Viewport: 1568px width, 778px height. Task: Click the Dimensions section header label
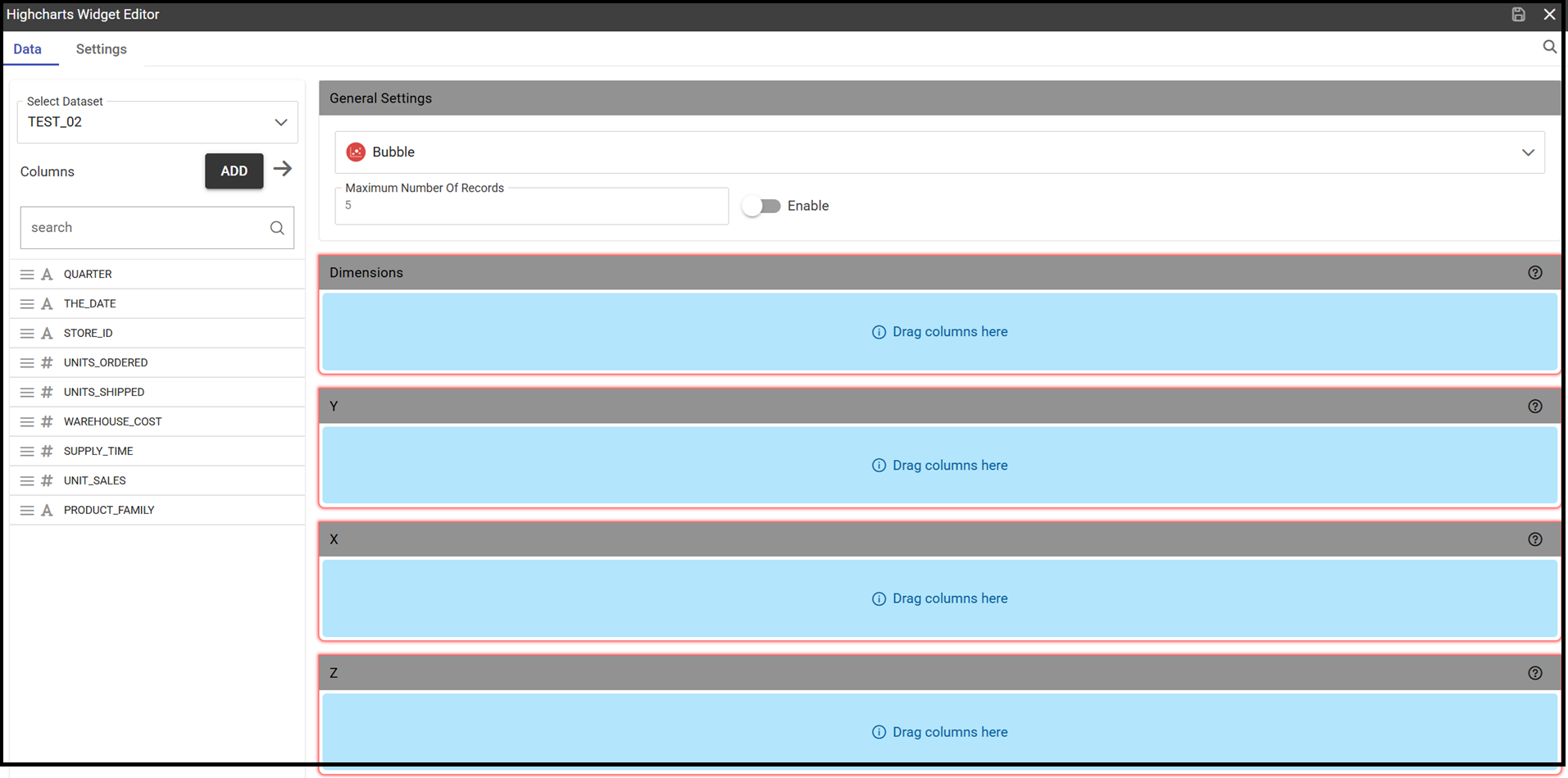(366, 273)
